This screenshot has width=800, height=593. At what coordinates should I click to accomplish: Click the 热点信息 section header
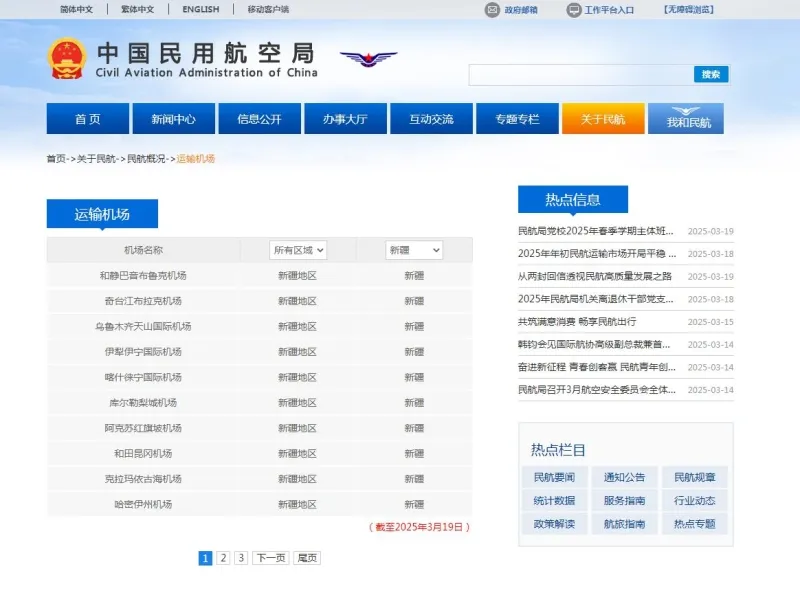pyautogui.click(x=573, y=199)
